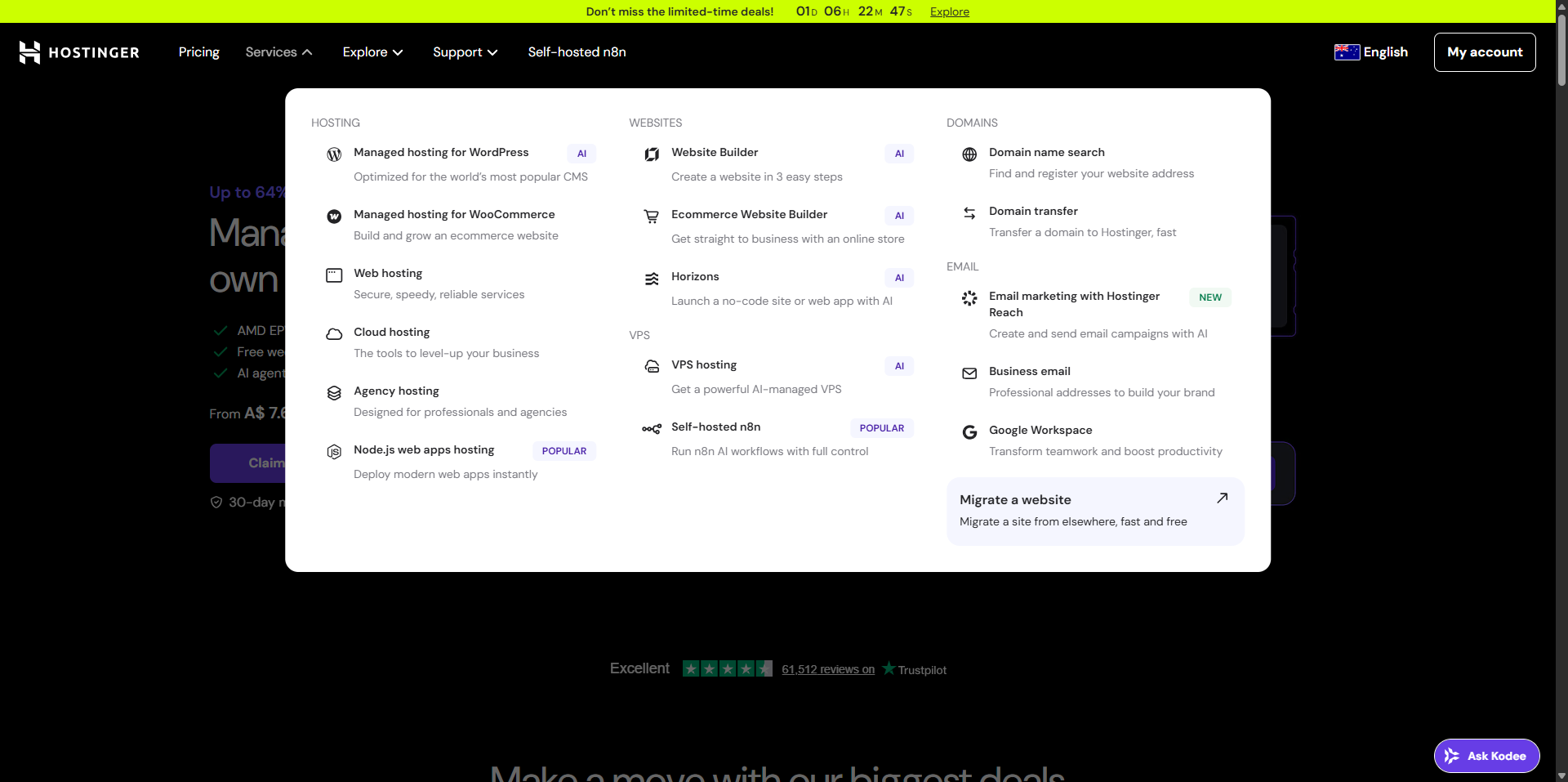Click the WordPress icon for managed hosting
The width and height of the screenshot is (1568, 782).
334,154
